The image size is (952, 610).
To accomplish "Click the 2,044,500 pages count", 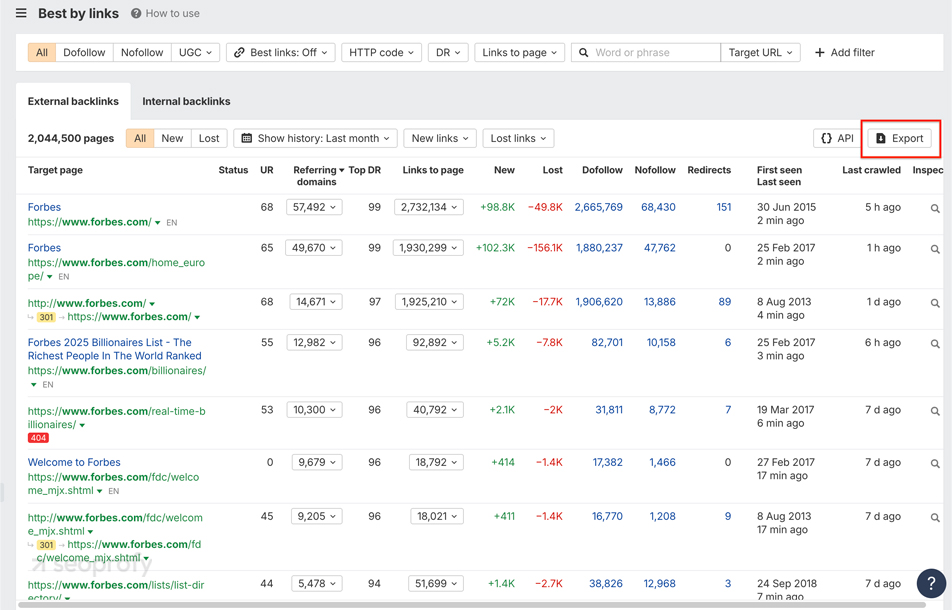I will tap(71, 138).
